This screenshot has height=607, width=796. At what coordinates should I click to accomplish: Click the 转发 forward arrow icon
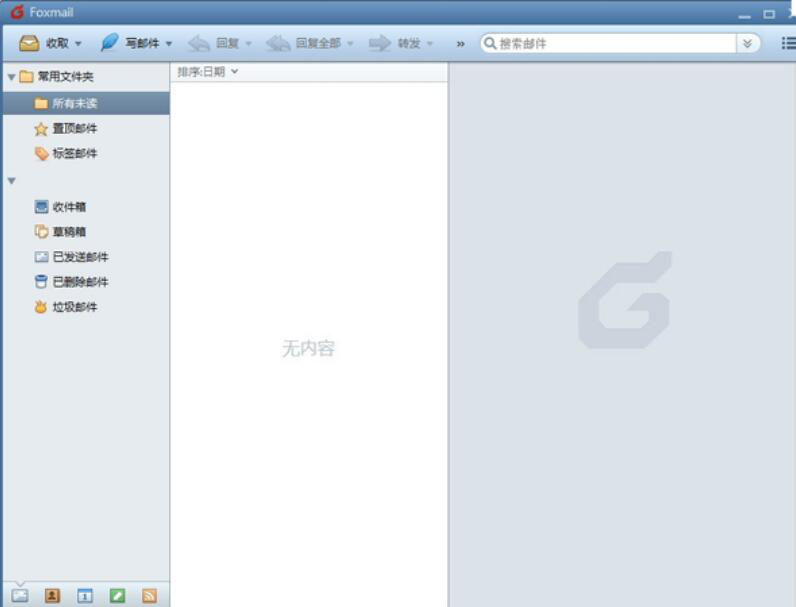[379, 43]
